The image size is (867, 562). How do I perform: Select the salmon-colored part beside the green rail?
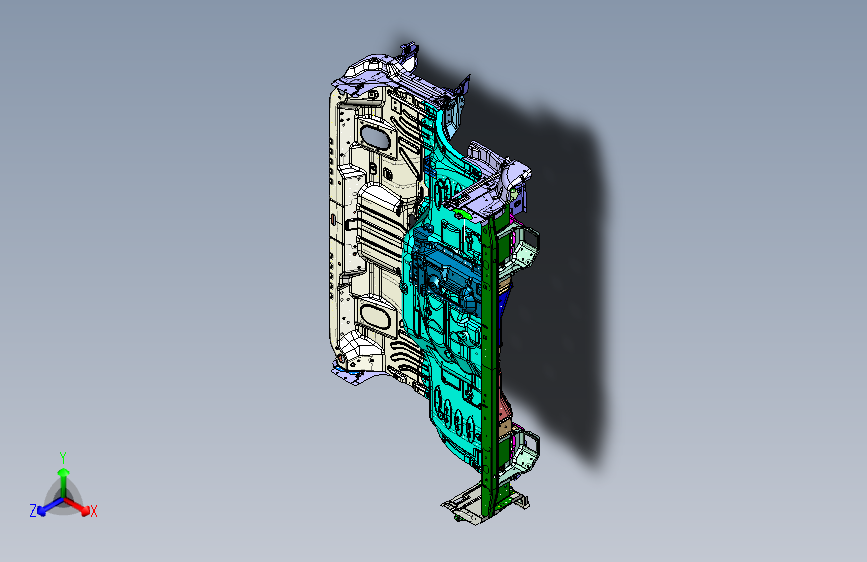pos(505,407)
